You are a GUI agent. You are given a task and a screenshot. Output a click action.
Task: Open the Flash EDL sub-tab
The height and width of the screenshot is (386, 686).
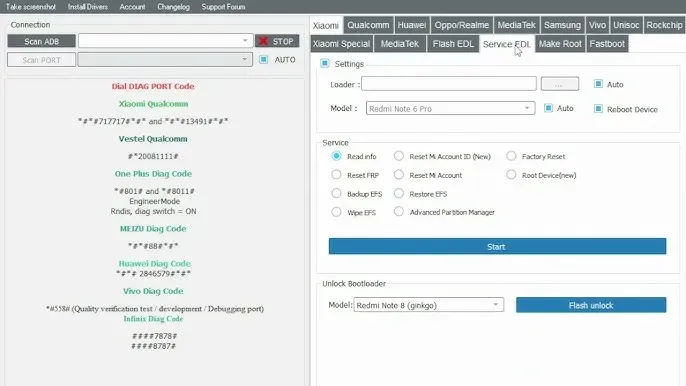point(453,44)
